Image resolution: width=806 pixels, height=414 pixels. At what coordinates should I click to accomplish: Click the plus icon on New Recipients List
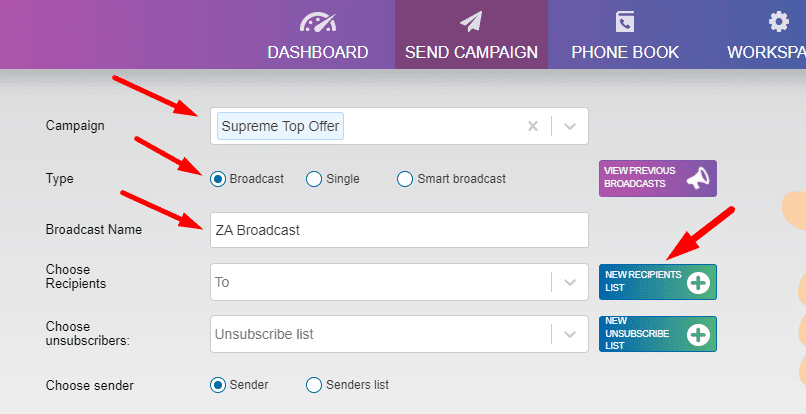click(x=698, y=282)
